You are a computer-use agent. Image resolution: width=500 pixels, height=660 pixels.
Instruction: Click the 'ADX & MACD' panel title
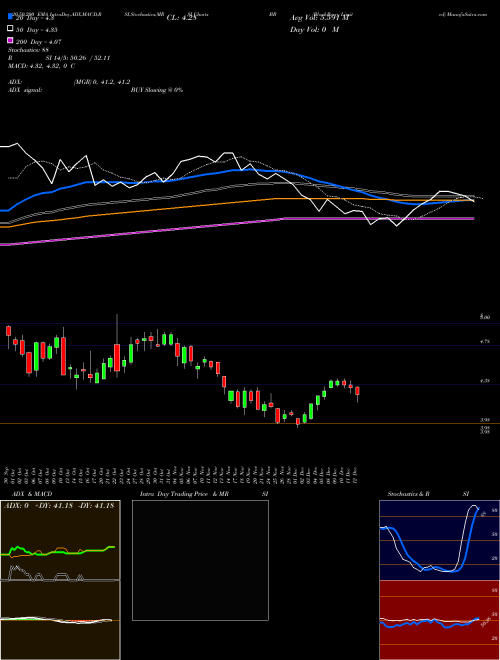click(32, 494)
